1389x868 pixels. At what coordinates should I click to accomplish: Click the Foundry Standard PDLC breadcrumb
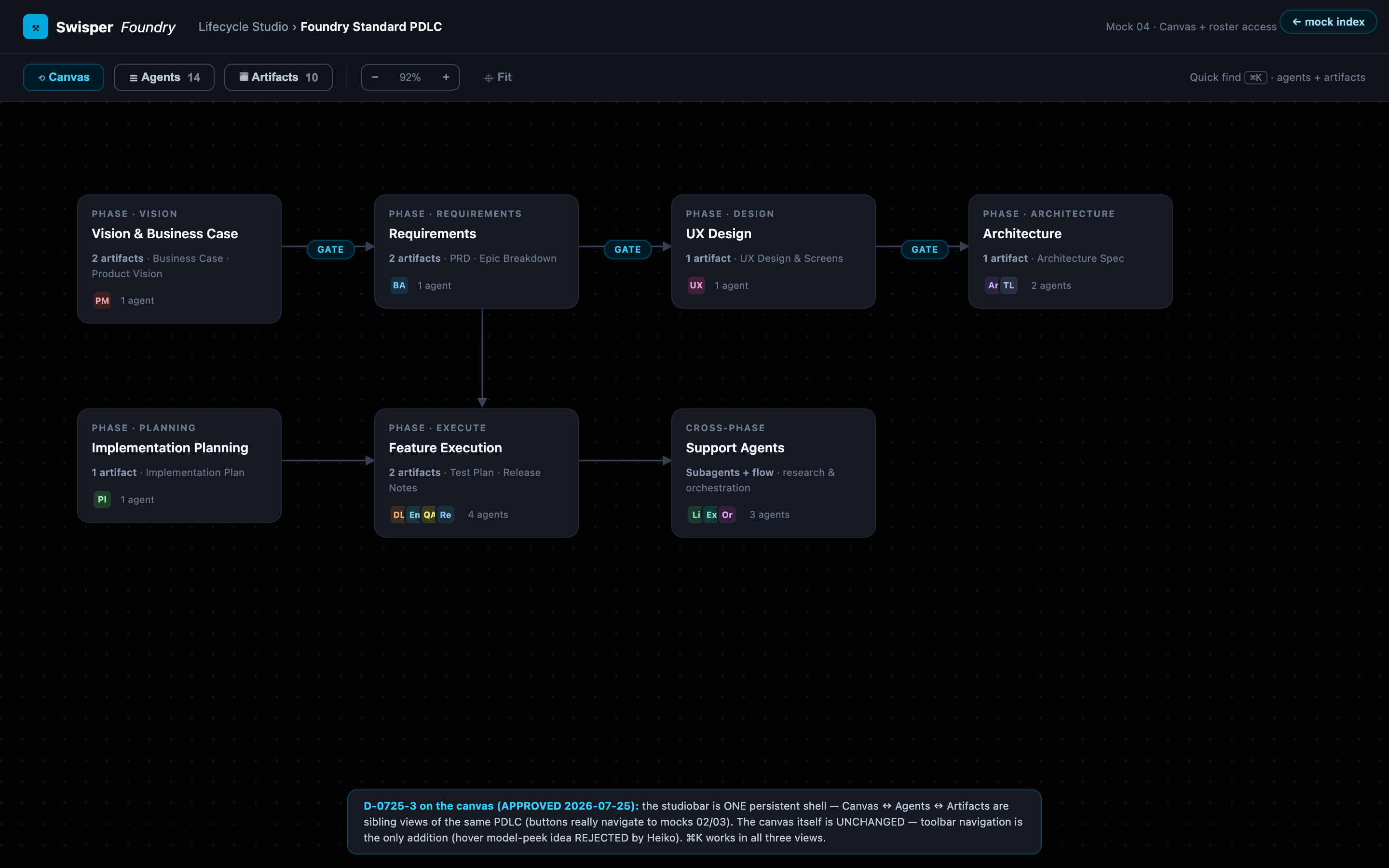point(371,27)
